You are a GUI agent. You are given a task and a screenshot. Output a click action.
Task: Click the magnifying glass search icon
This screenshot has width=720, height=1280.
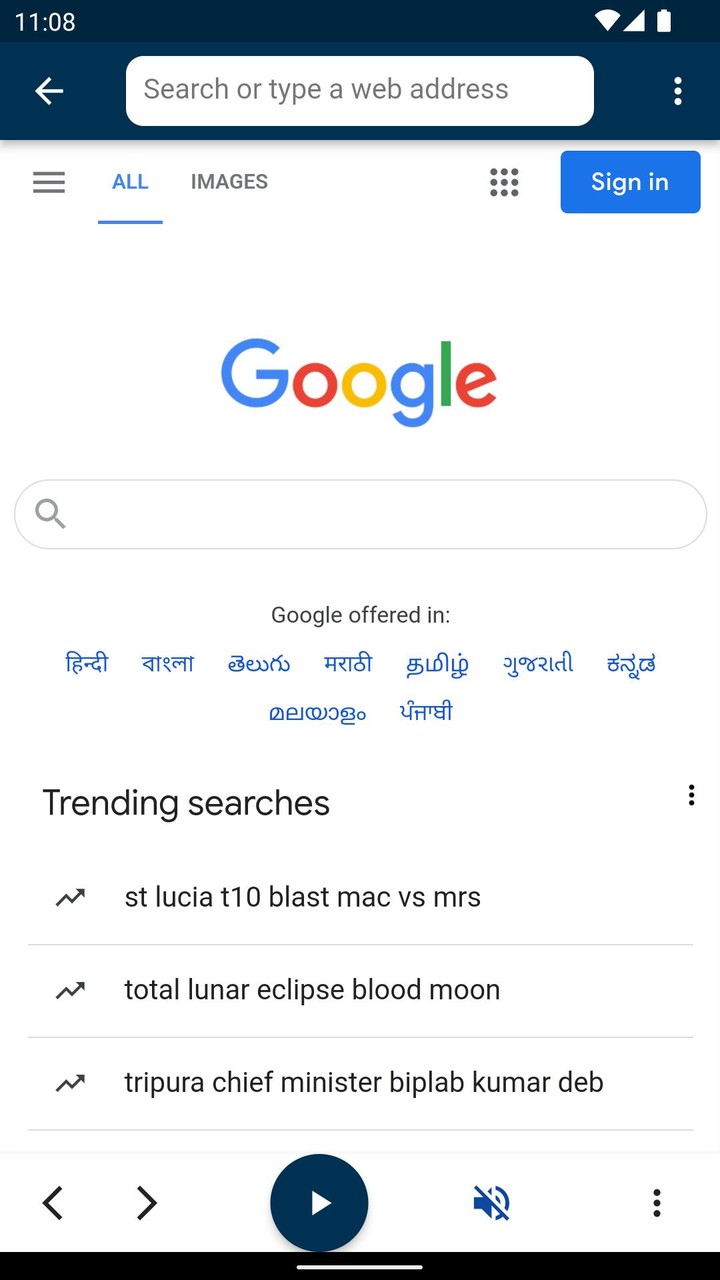point(50,514)
